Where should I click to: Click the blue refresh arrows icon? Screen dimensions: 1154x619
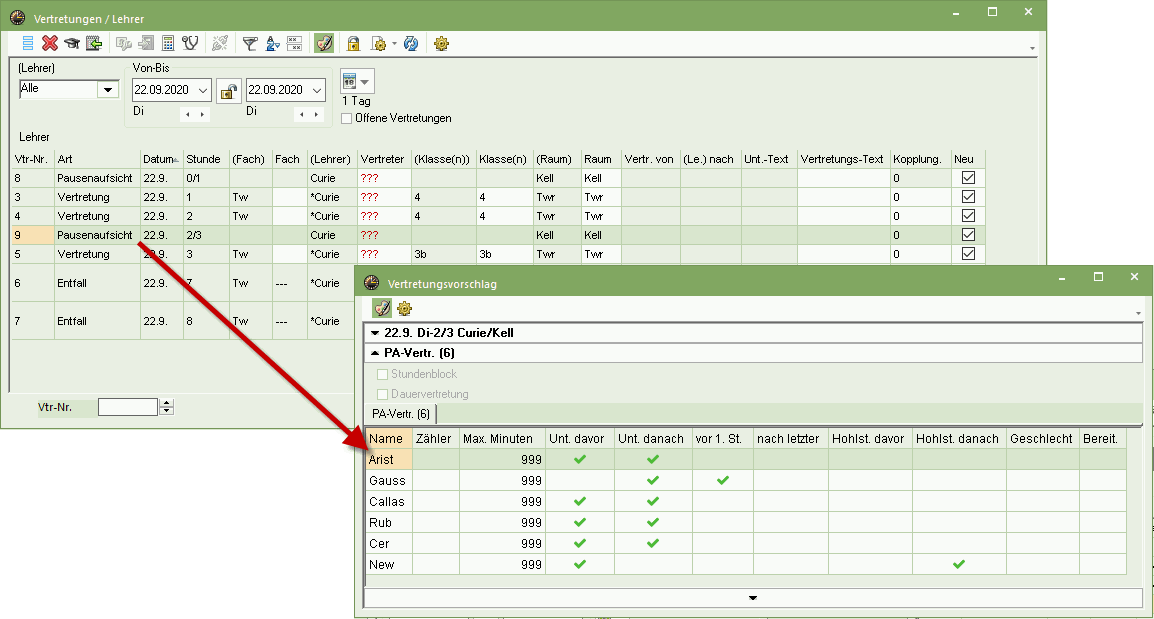[411, 43]
